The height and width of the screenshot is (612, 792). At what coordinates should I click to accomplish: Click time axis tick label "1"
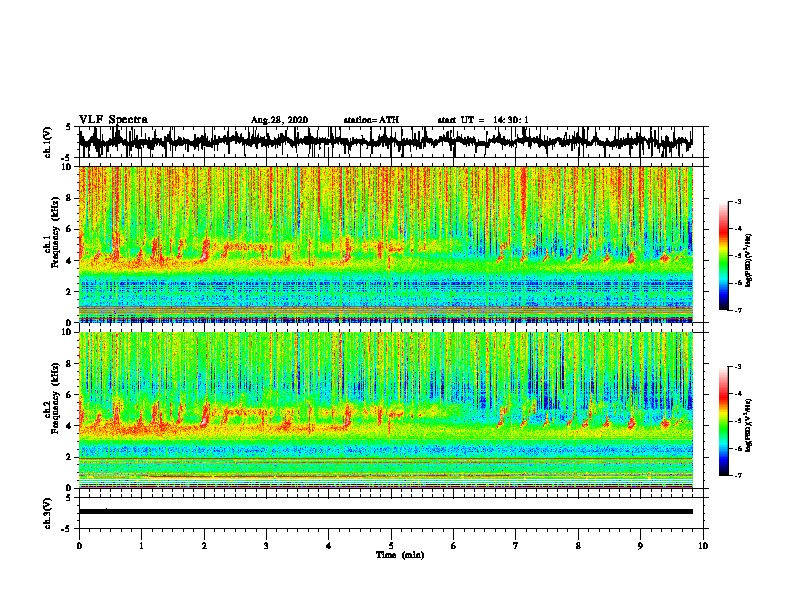(141, 546)
